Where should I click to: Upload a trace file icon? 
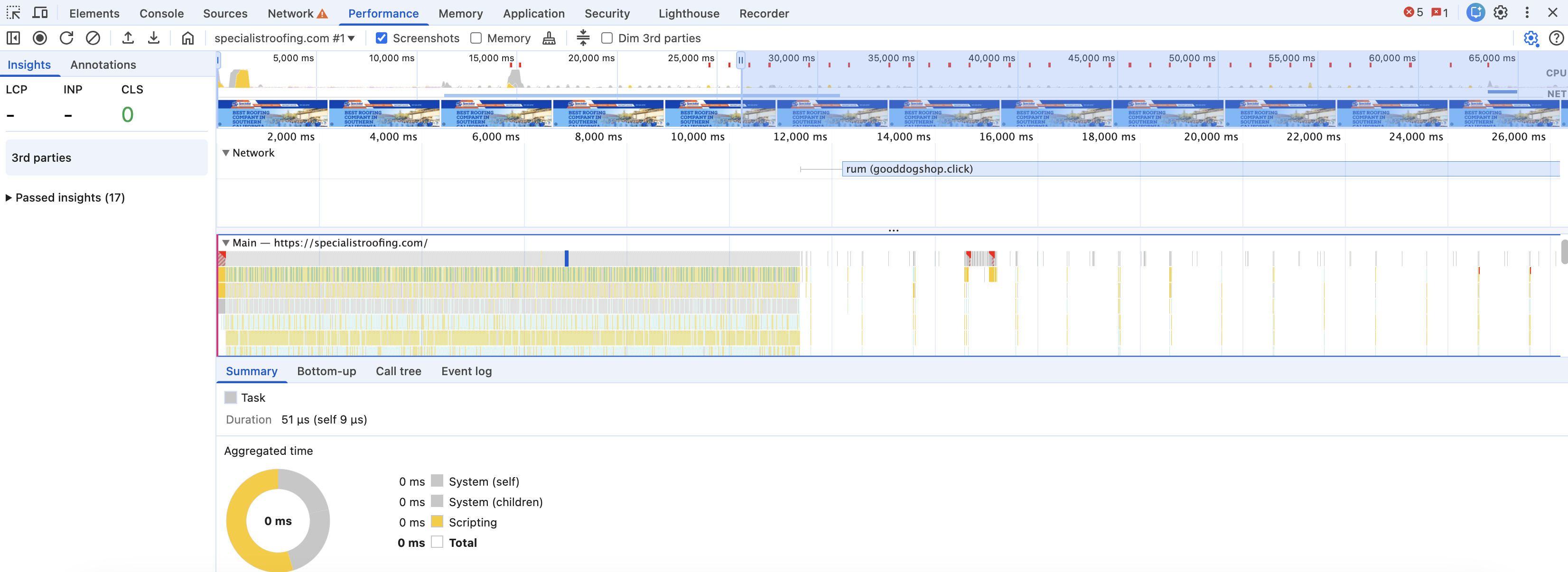click(x=128, y=38)
